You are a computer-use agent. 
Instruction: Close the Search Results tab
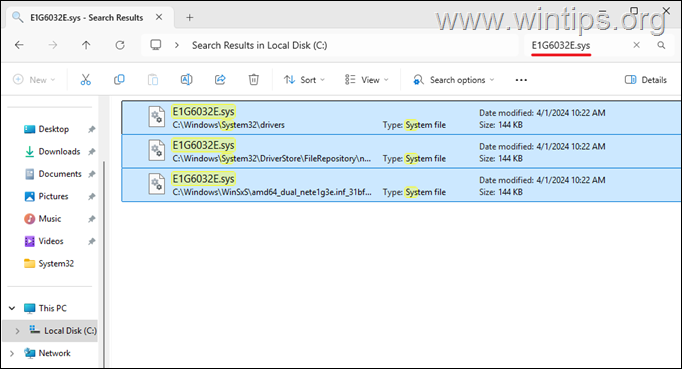tap(159, 17)
